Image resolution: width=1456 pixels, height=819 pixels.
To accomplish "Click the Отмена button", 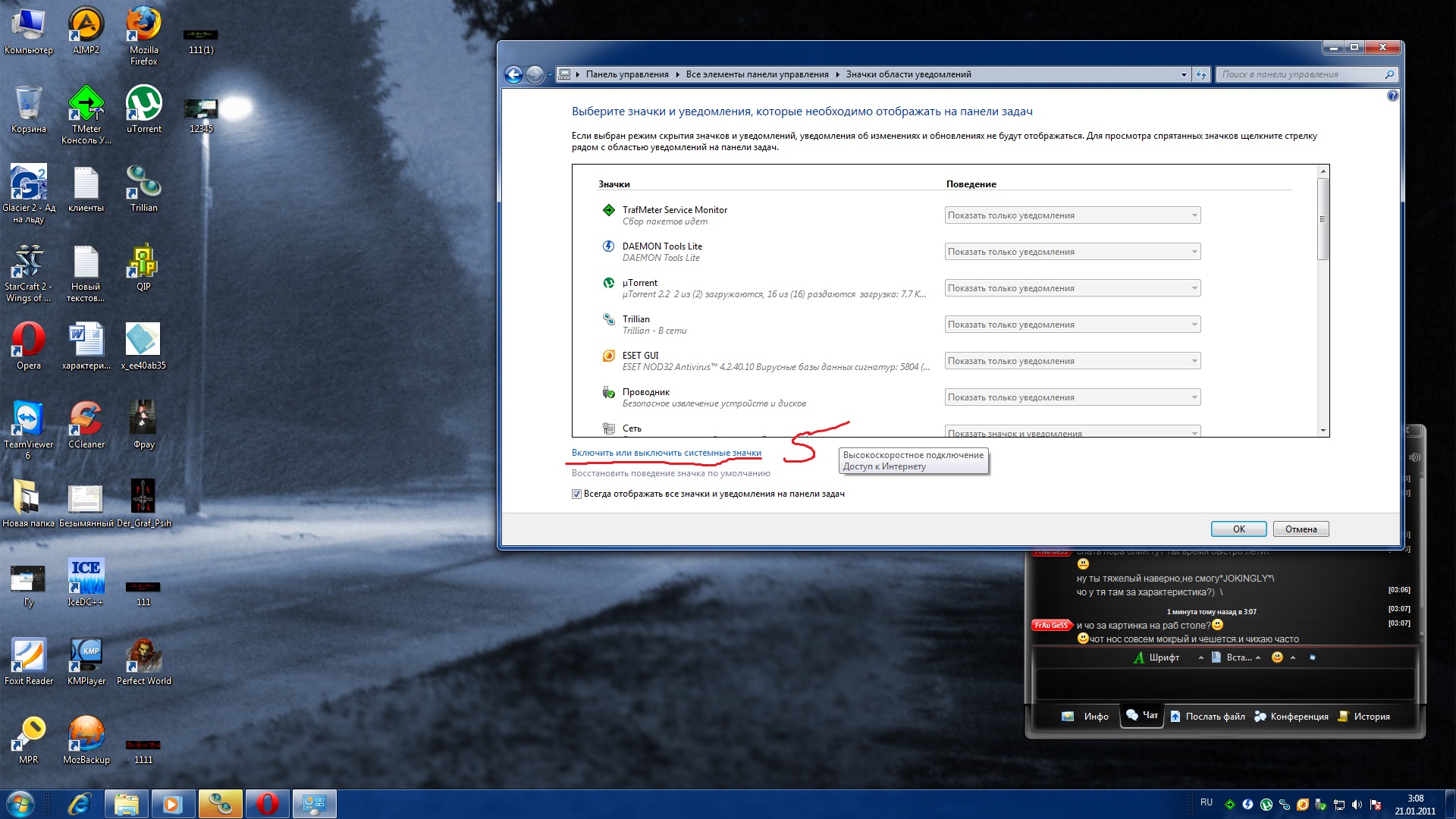I will pyautogui.click(x=1301, y=529).
